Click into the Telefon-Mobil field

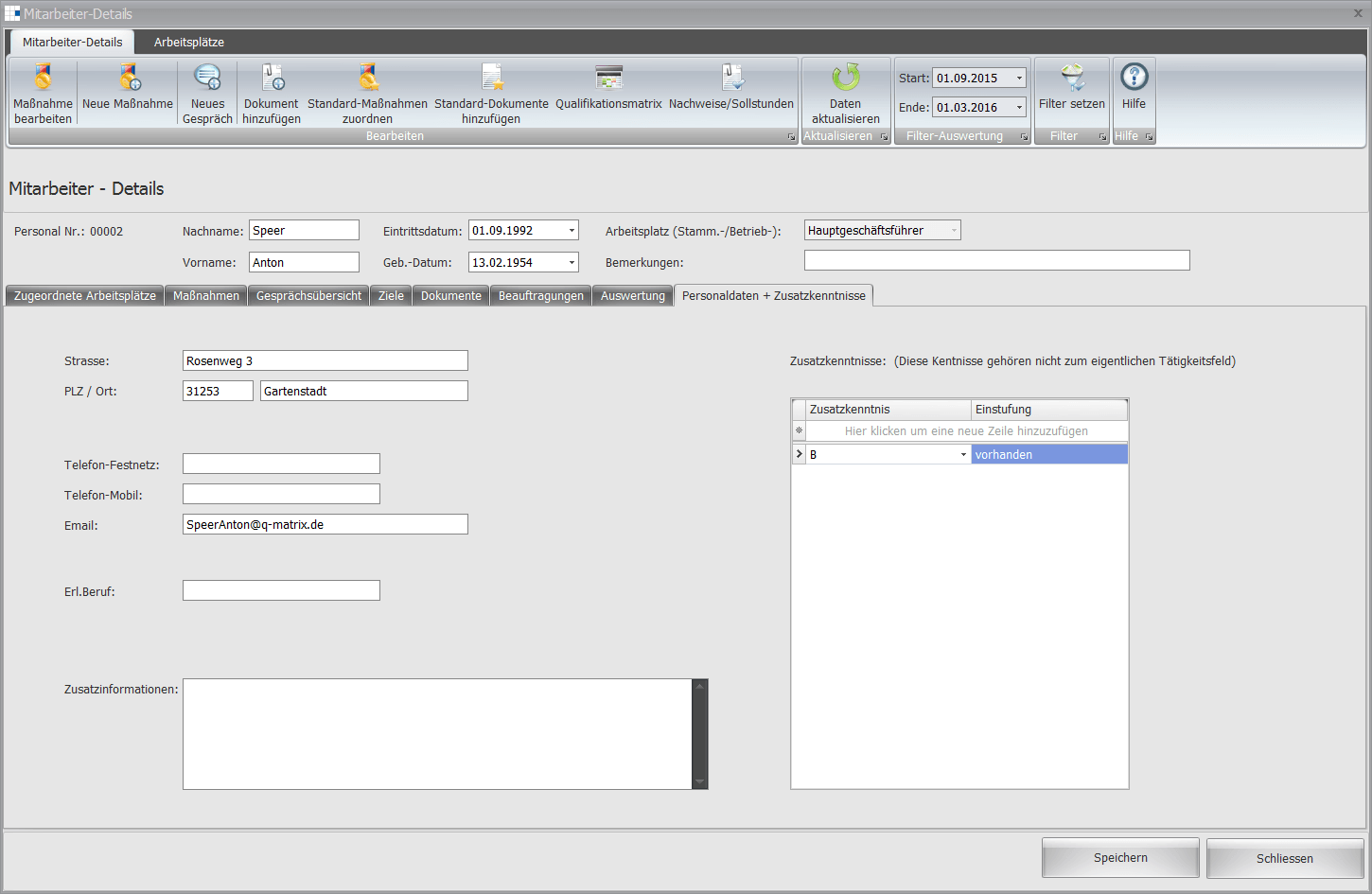281,494
